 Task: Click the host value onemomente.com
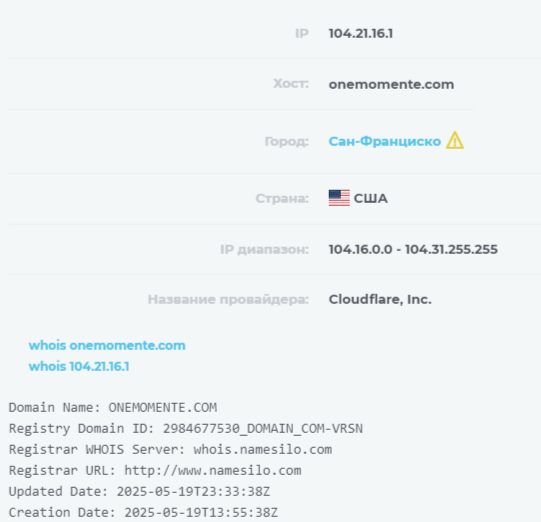point(391,84)
